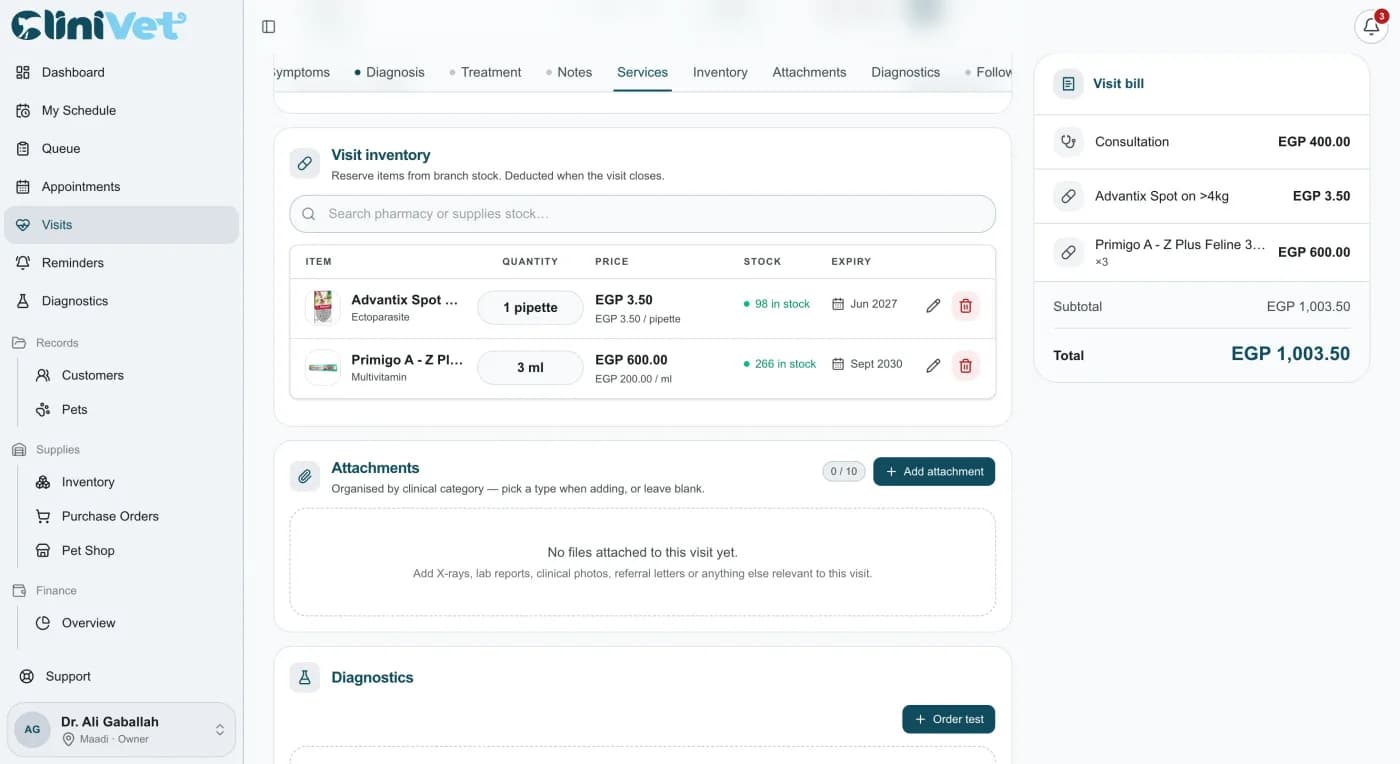The height and width of the screenshot is (764, 1400).
Task: Click the Consultation stethoscope icon in bill
Action: click(1068, 142)
